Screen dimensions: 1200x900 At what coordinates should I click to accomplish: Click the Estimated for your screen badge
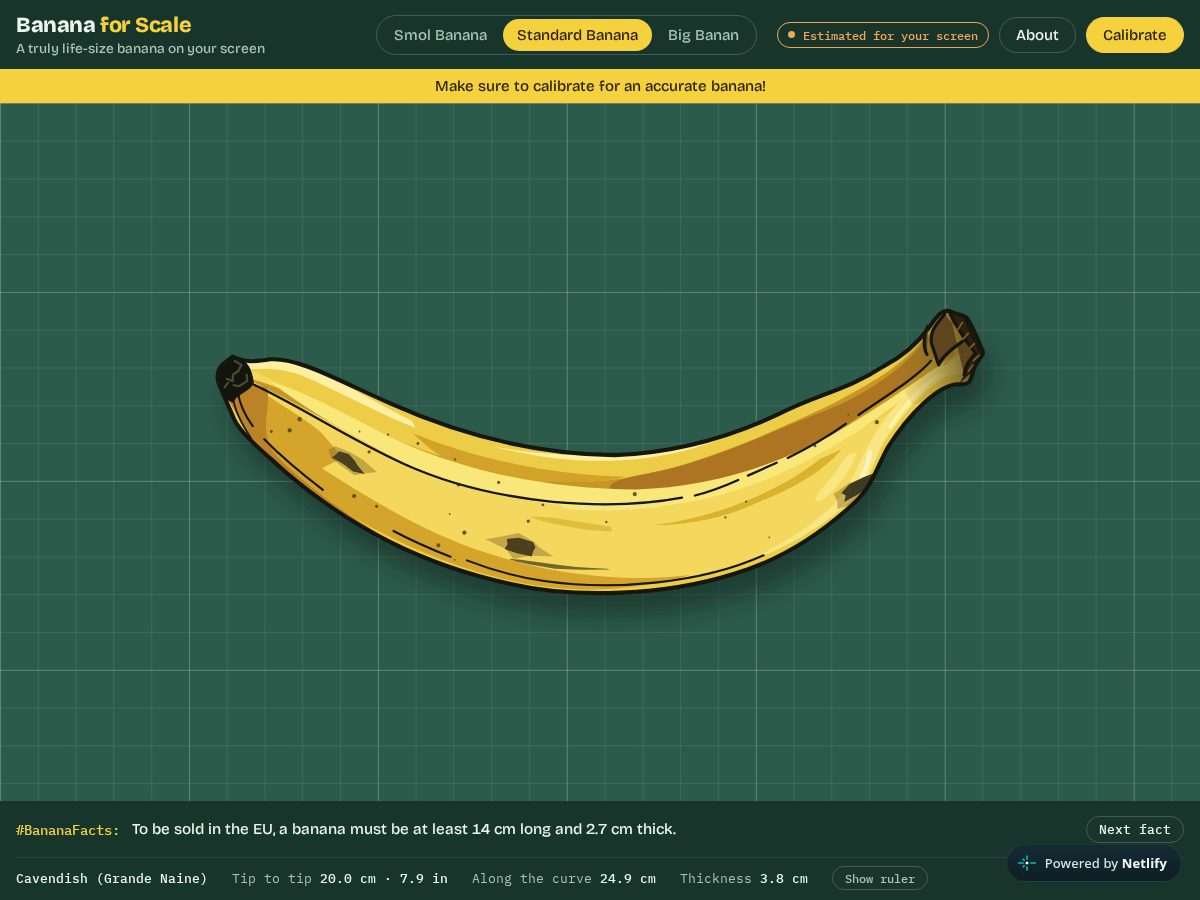tap(883, 35)
